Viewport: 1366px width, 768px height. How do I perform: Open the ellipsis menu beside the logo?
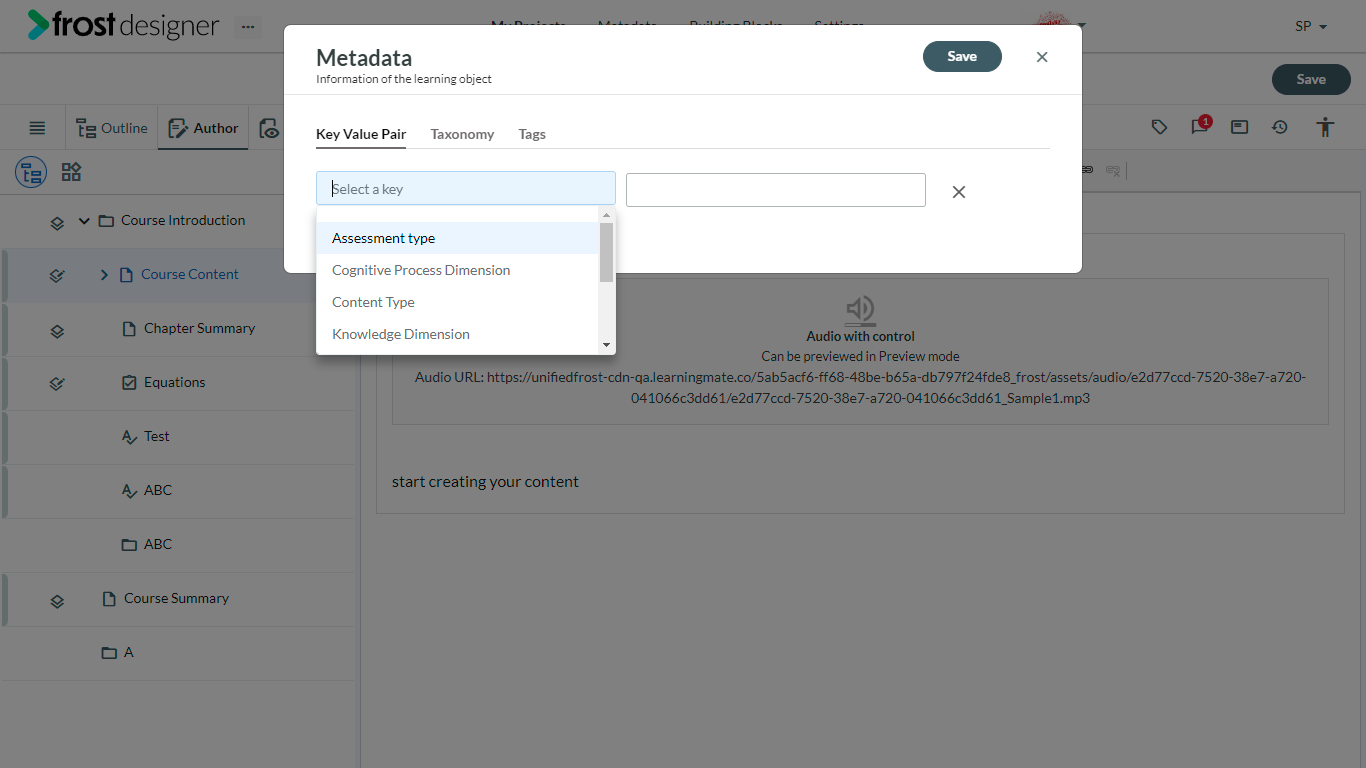click(x=247, y=27)
